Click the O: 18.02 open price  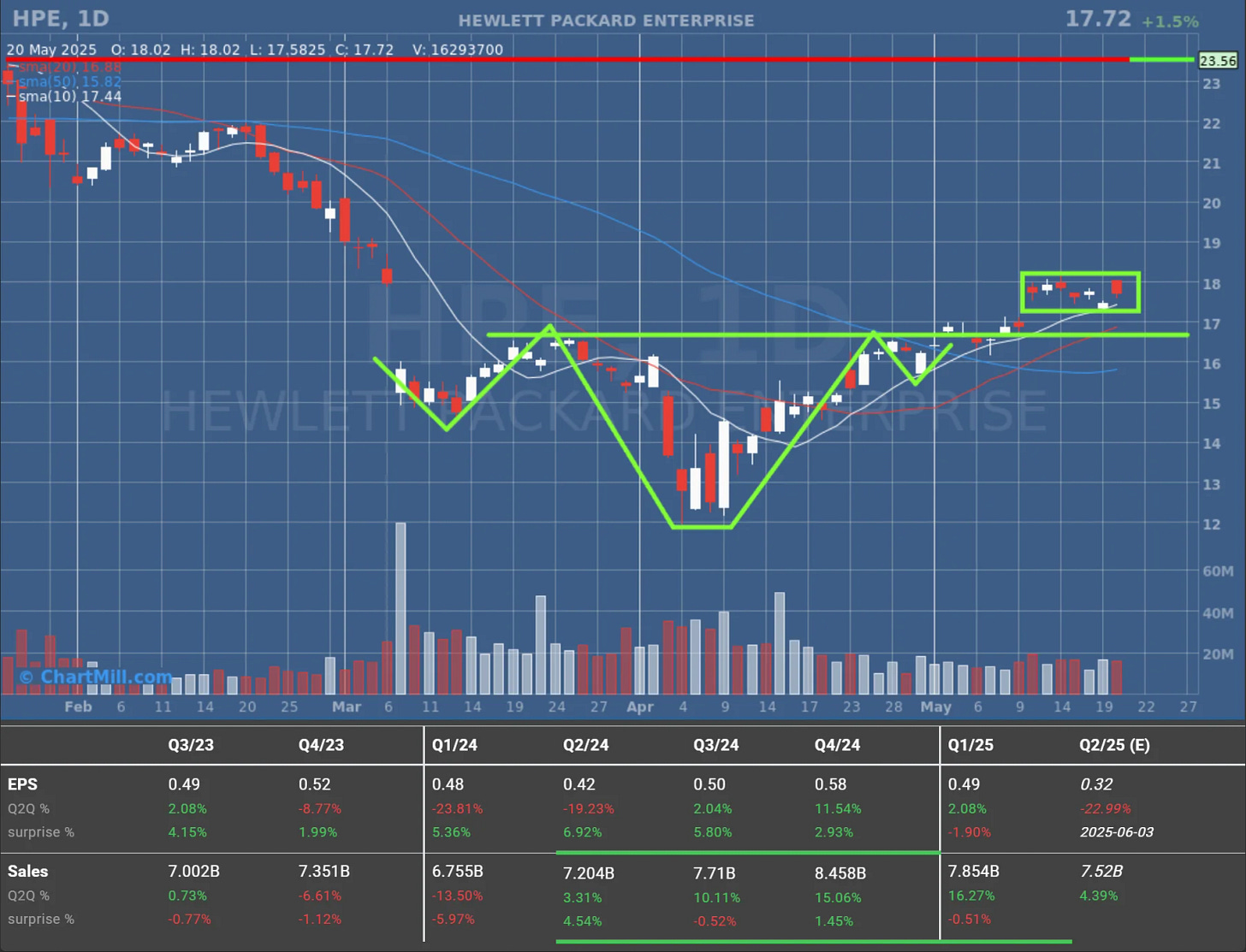140,50
